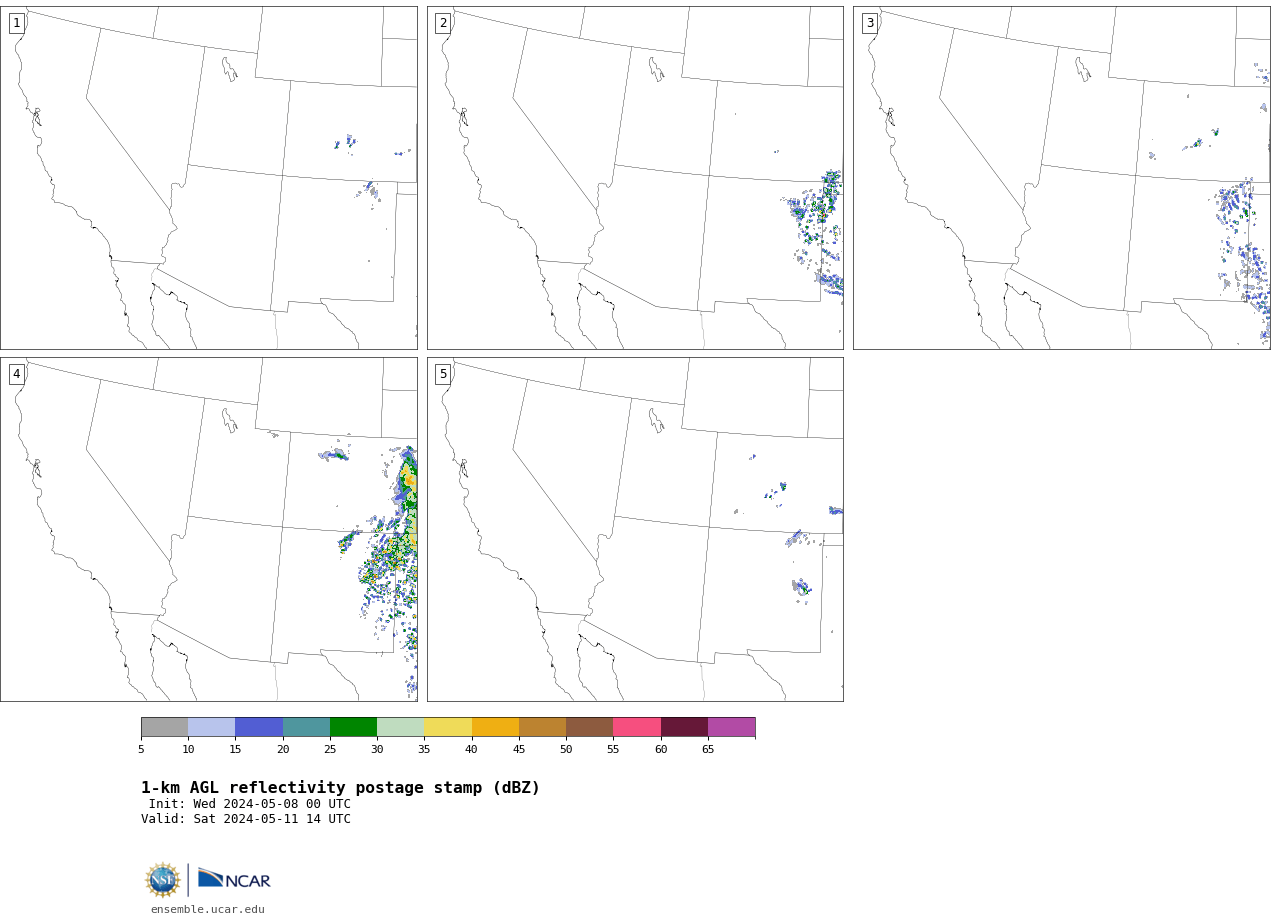This screenshot has height=920, width=1280.
Task: Open ensemble member 1 reflectivity map
Action: [209, 178]
